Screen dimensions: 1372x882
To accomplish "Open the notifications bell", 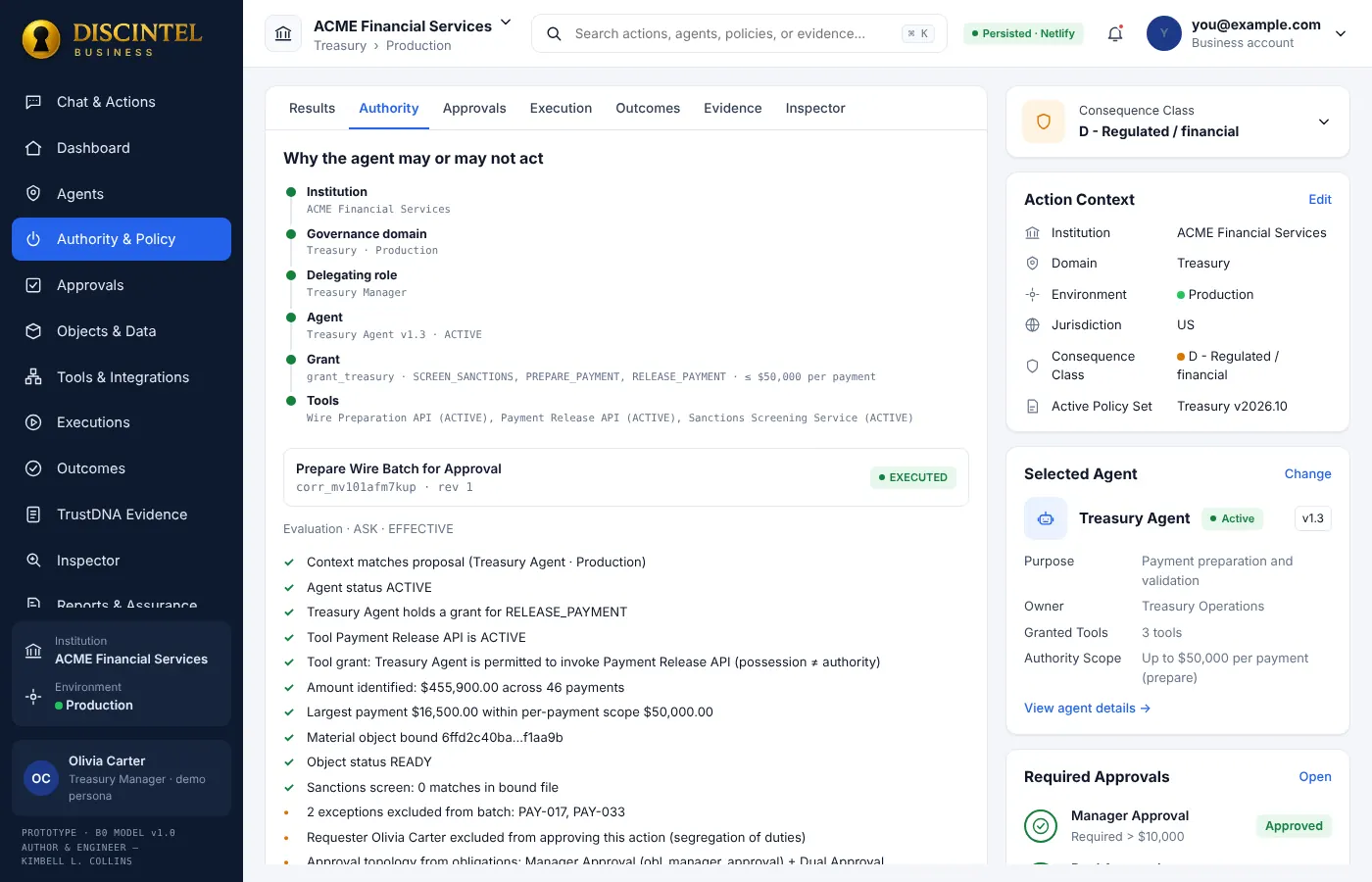I will click(1115, 33).
